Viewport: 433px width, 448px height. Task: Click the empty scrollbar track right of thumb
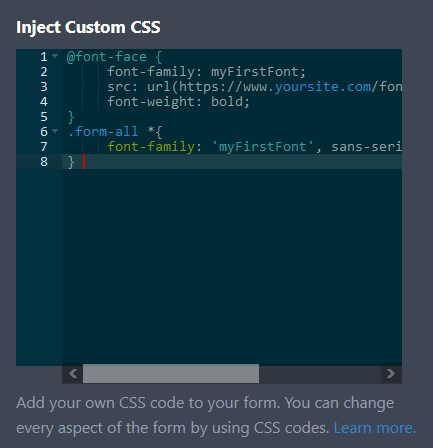[320, 374]
